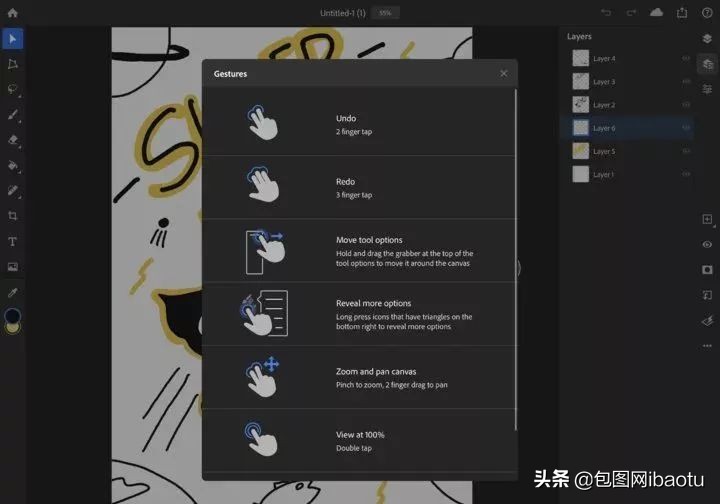
Task: Switch to compact layer view icon
Action: [707, 39]
